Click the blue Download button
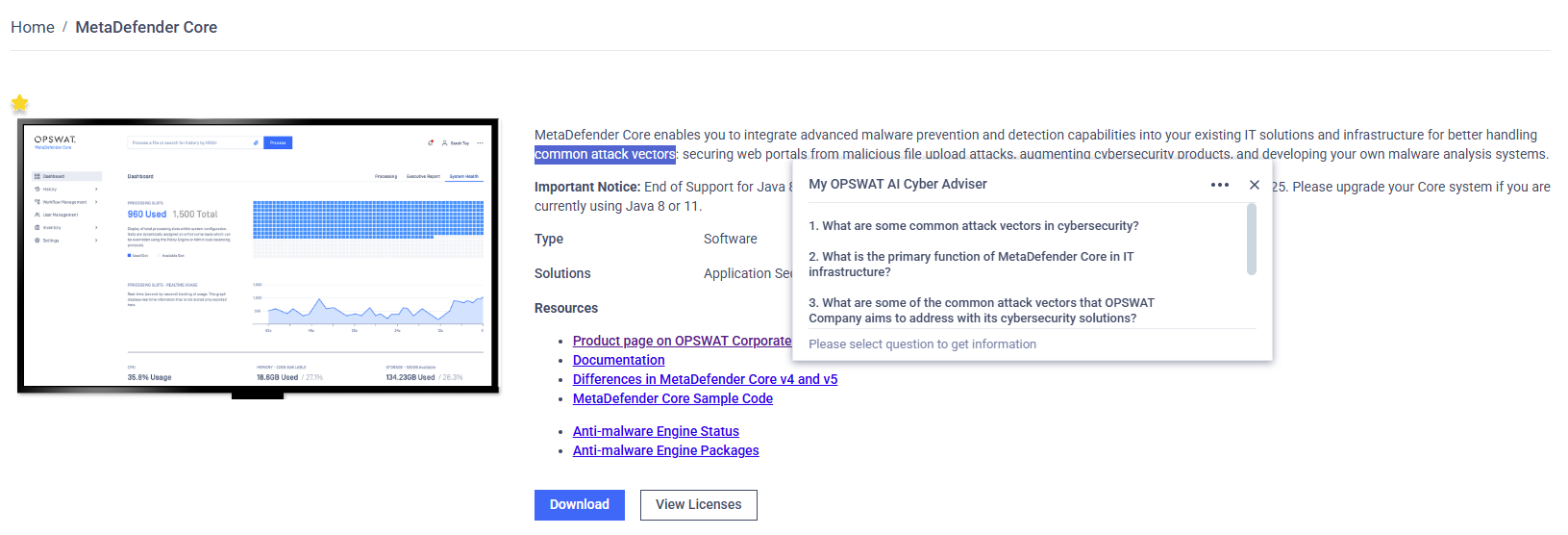Viewport: 1568px width, 535px height. coord(580,505)
